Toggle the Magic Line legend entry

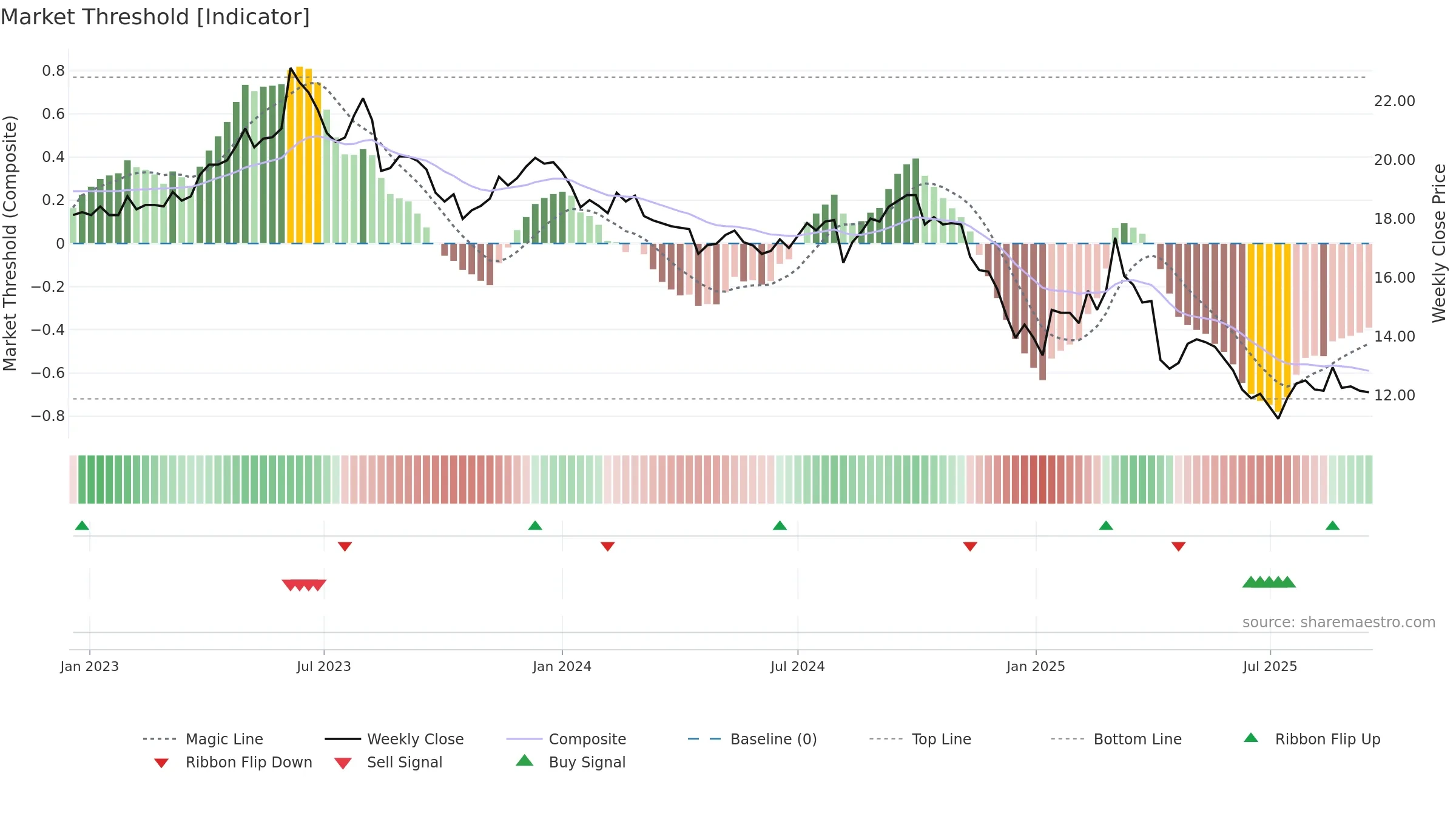pyautogui.click(x=203, y=739)
